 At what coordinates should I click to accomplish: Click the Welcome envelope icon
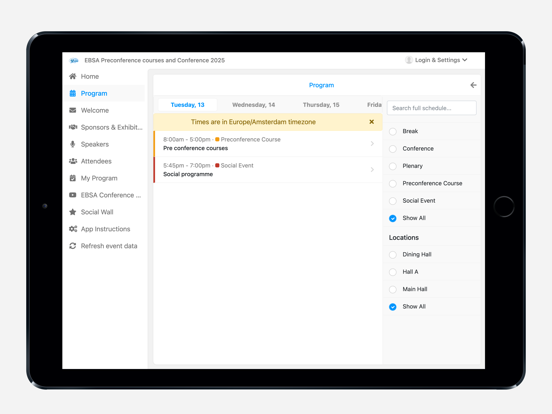coord(73,110)
